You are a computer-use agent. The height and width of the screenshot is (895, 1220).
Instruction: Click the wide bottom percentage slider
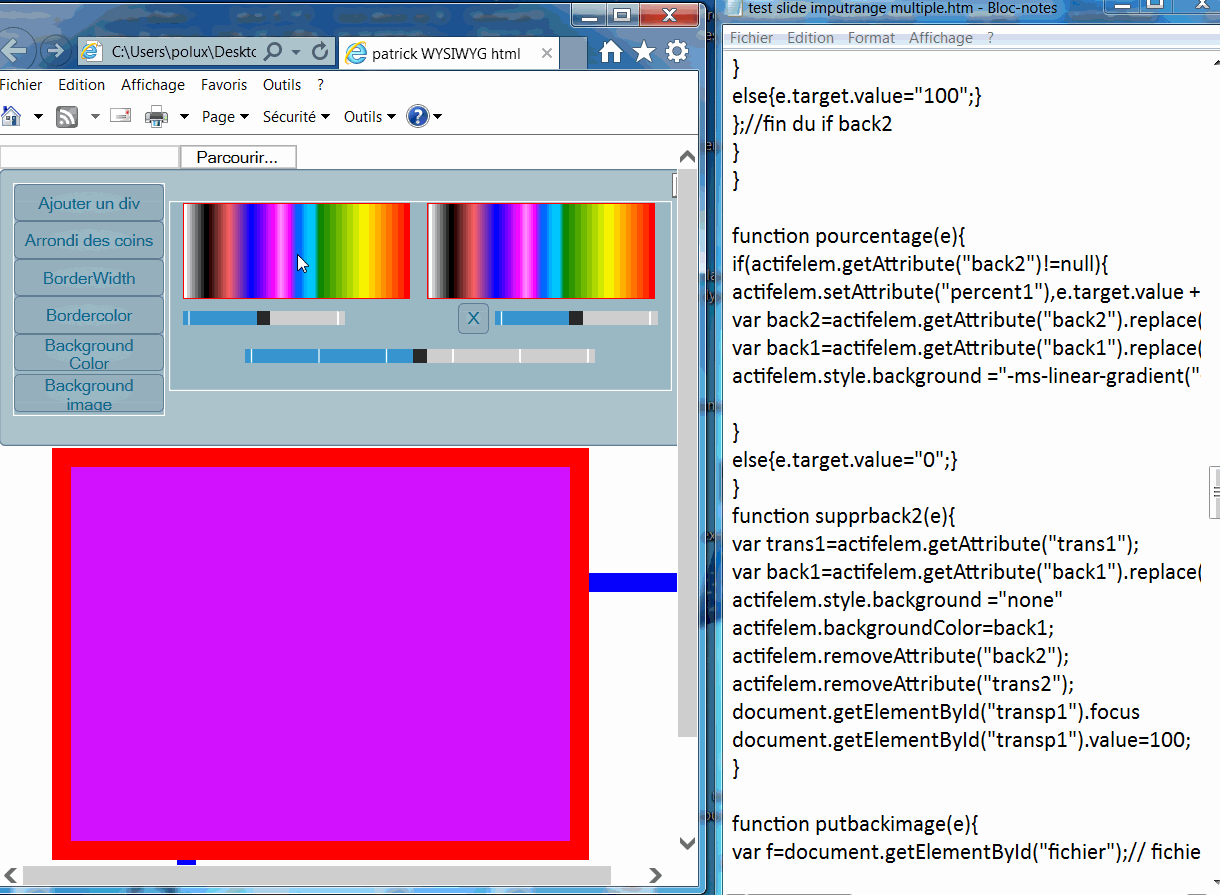click(x=420, y=356)
